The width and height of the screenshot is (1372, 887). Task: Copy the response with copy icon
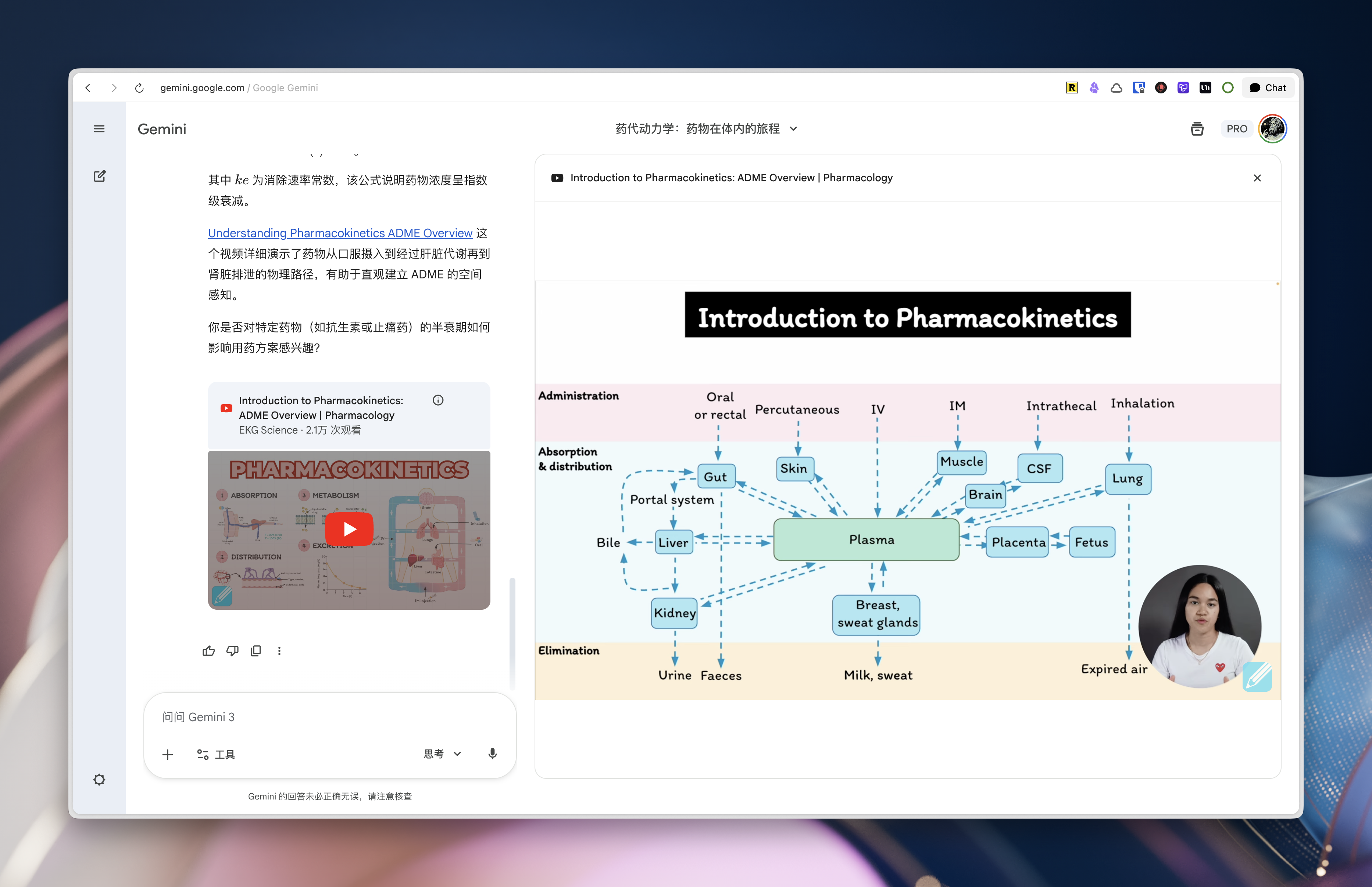(256, 651)
